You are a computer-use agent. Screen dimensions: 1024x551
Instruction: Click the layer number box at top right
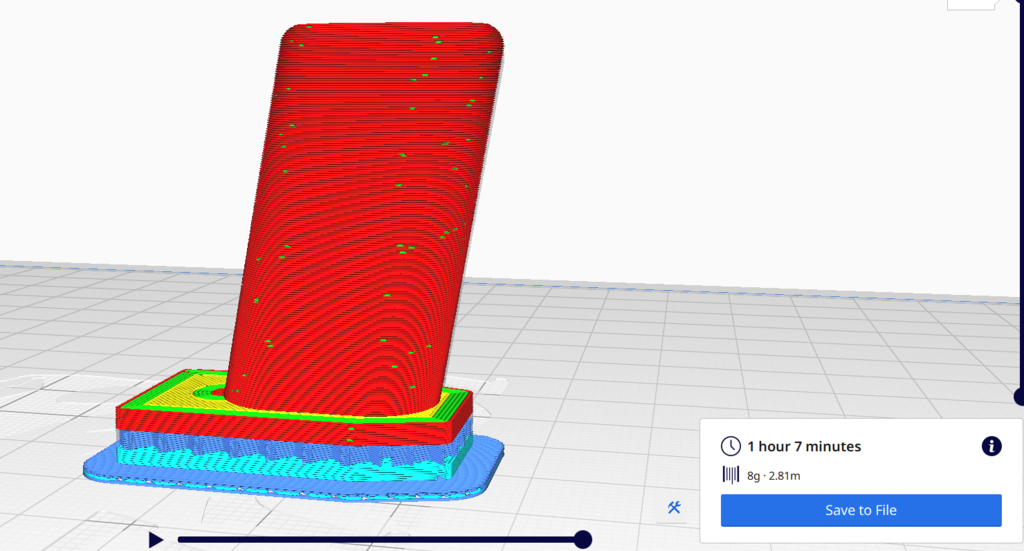coord(973,4)
